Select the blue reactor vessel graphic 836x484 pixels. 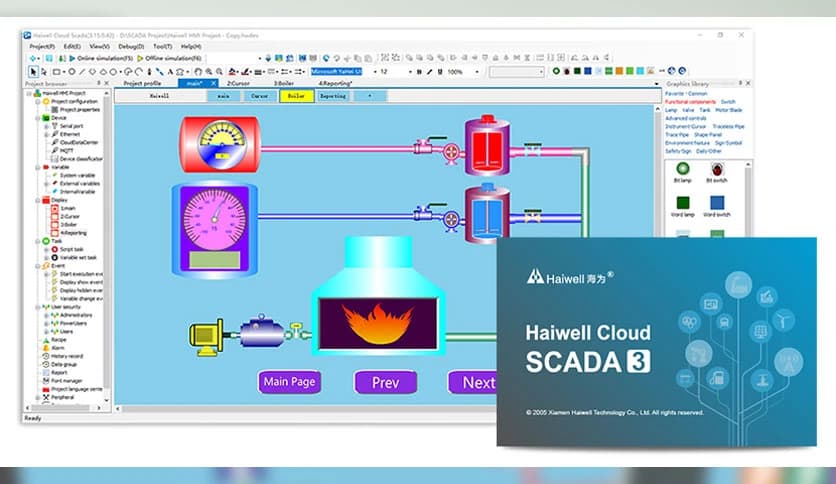pyautogui.click(x=487, y=214)
